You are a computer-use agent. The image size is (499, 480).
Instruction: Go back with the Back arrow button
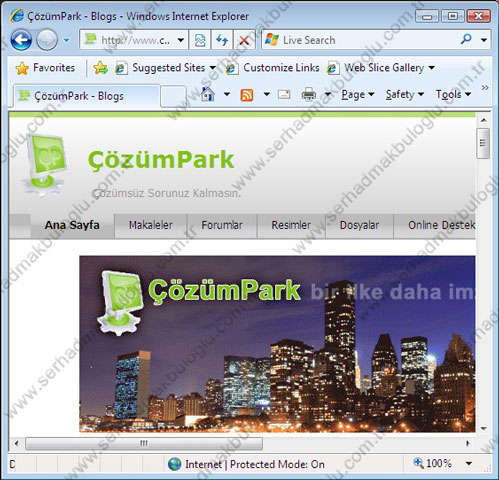[21, 40]
